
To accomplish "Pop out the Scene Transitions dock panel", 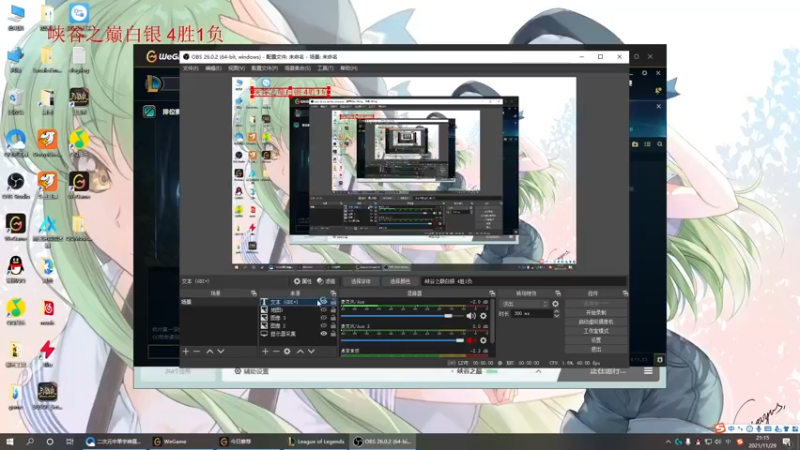I will coord(558,293).
